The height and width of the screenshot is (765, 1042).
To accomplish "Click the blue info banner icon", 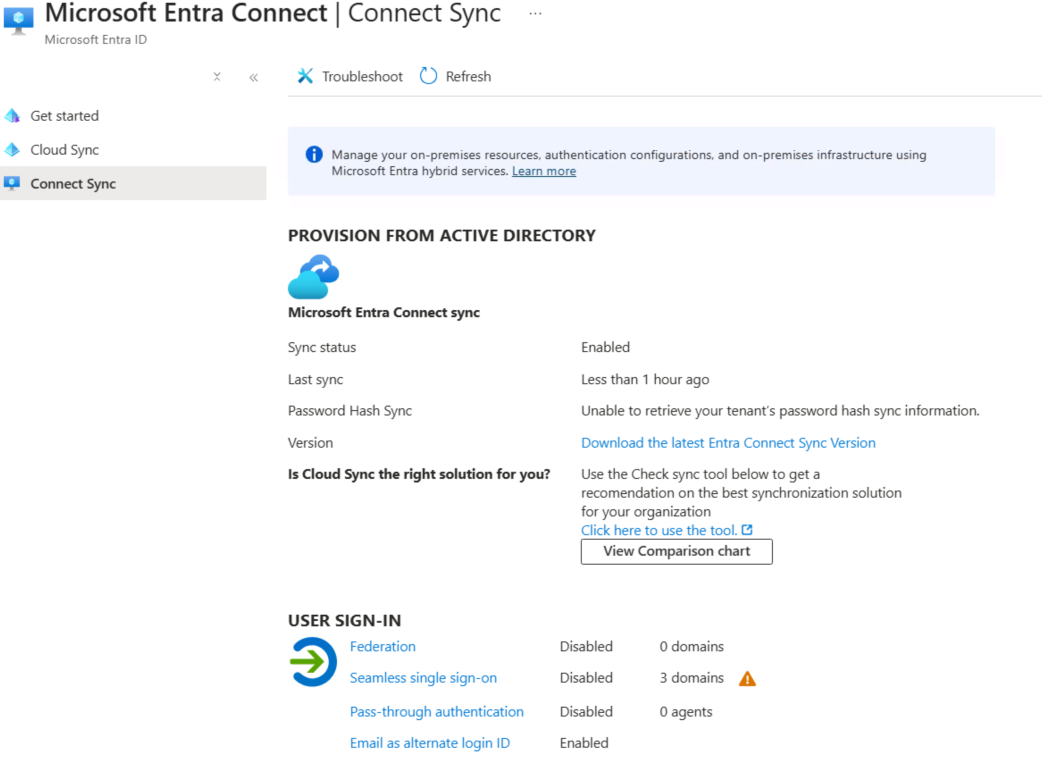I will pos(314,155).
